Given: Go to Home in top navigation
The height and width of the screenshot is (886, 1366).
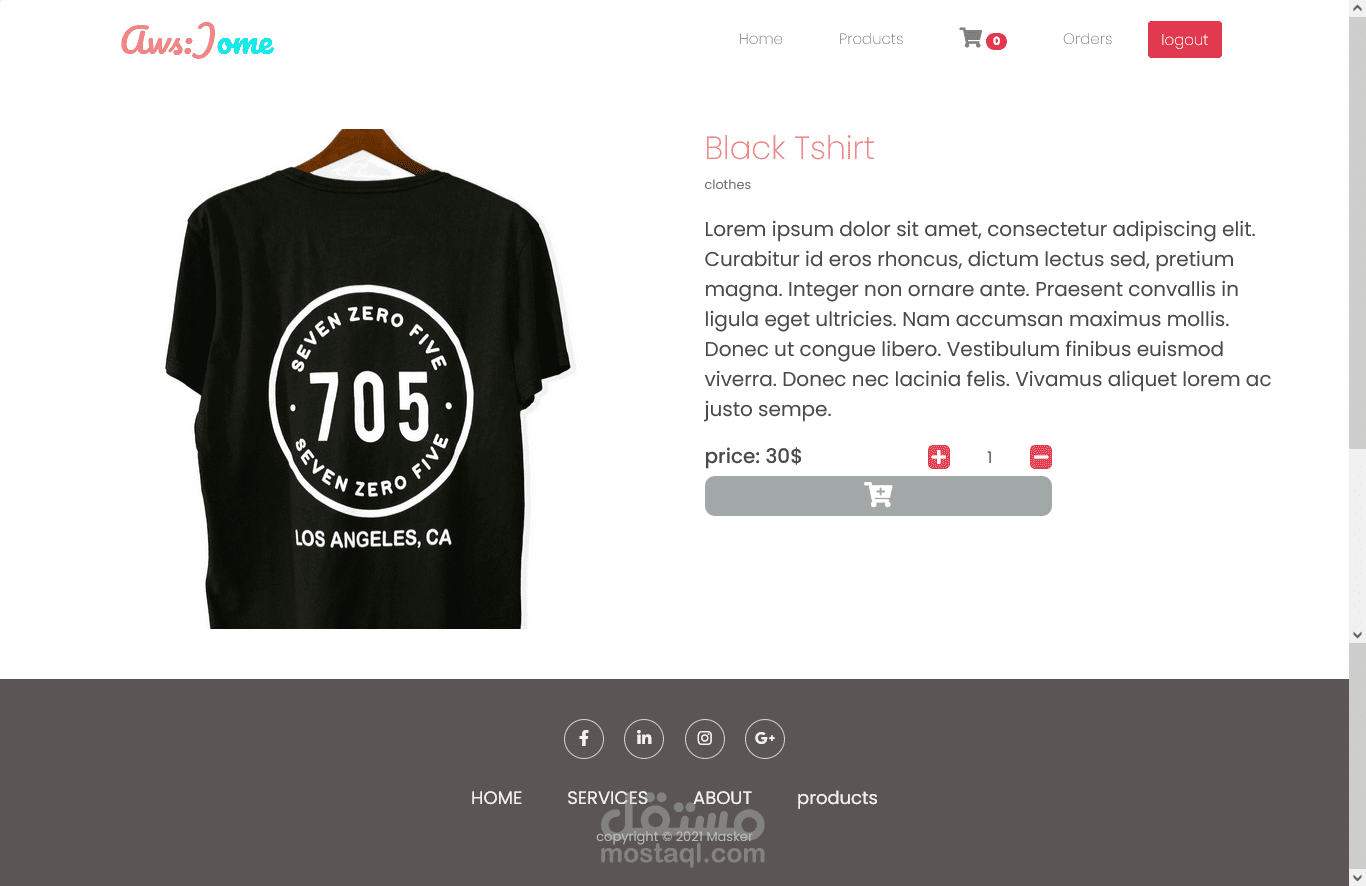Looking at the screenshot, I should 761,39.
